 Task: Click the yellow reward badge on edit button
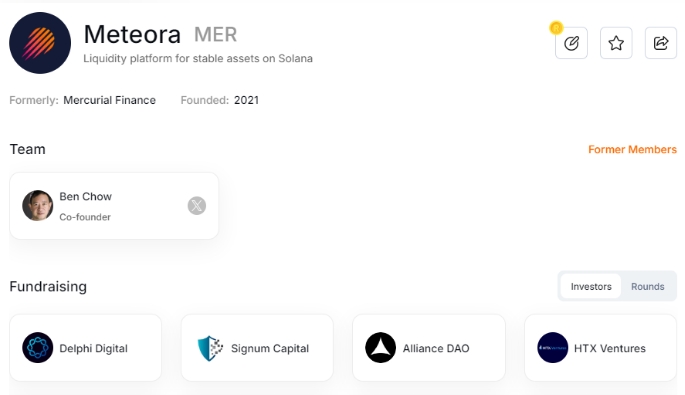pos(556,28)
